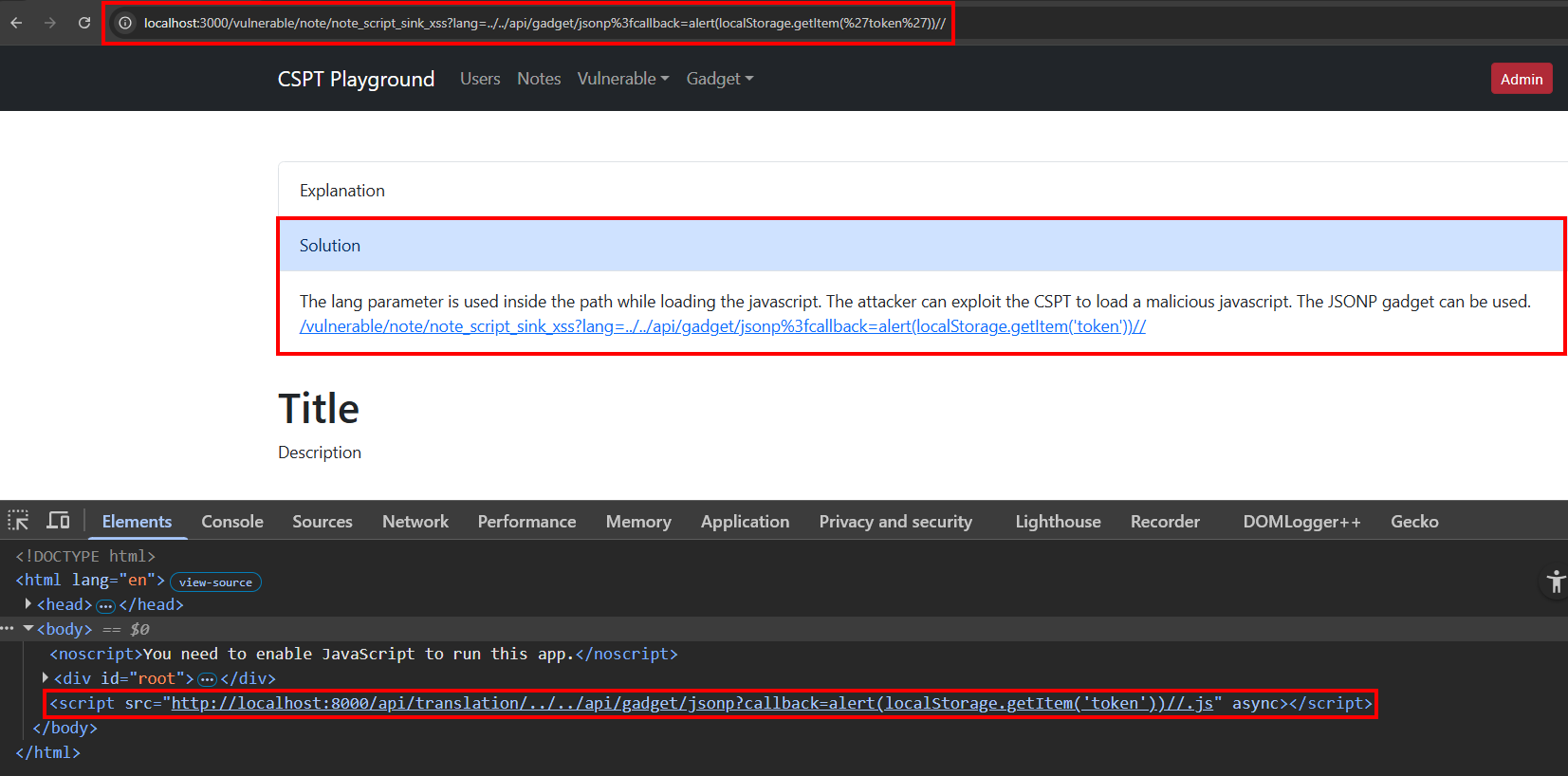Open the script src URL link in DOM
This screenshot has height=776, width=1568.
692,703
